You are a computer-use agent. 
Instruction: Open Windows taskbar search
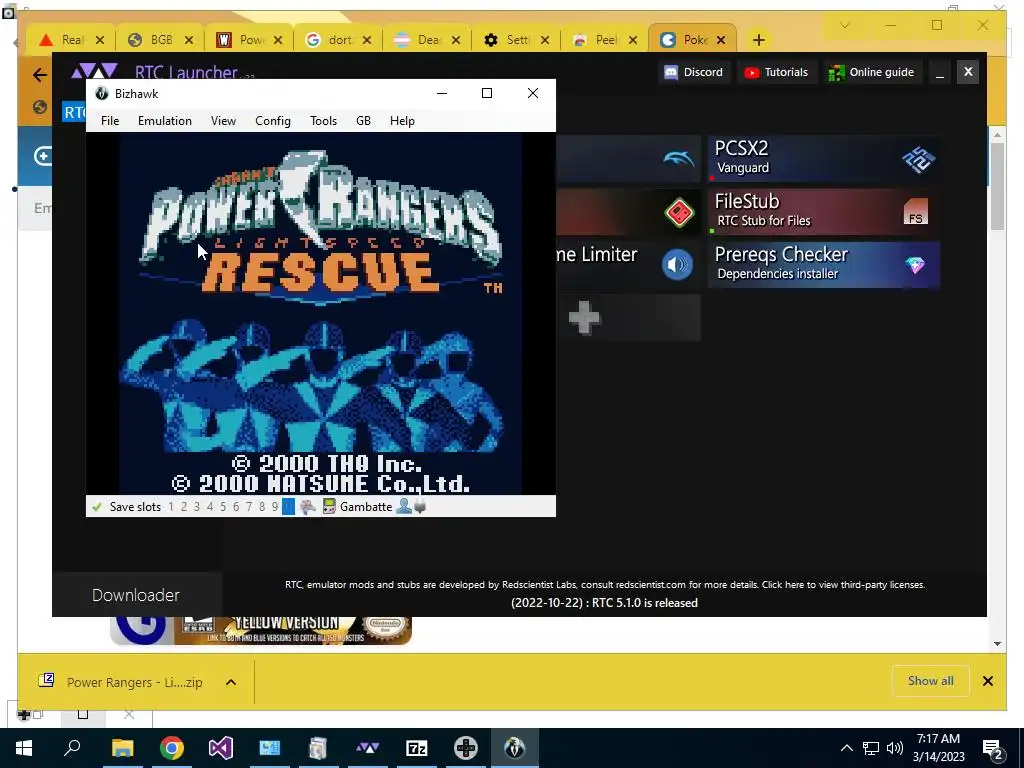(72, 748)
